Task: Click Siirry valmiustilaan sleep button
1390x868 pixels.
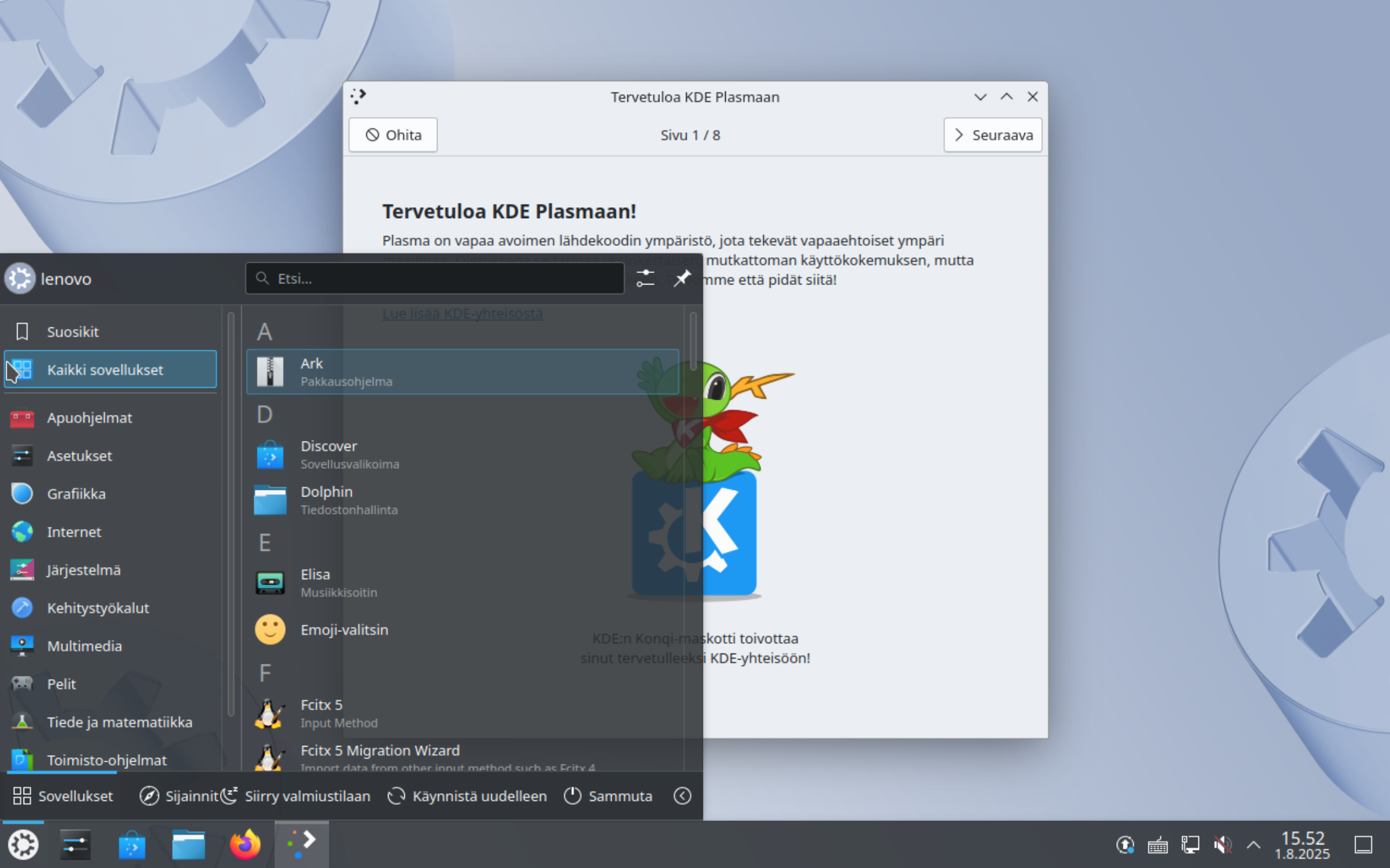Action: [296, 796]
